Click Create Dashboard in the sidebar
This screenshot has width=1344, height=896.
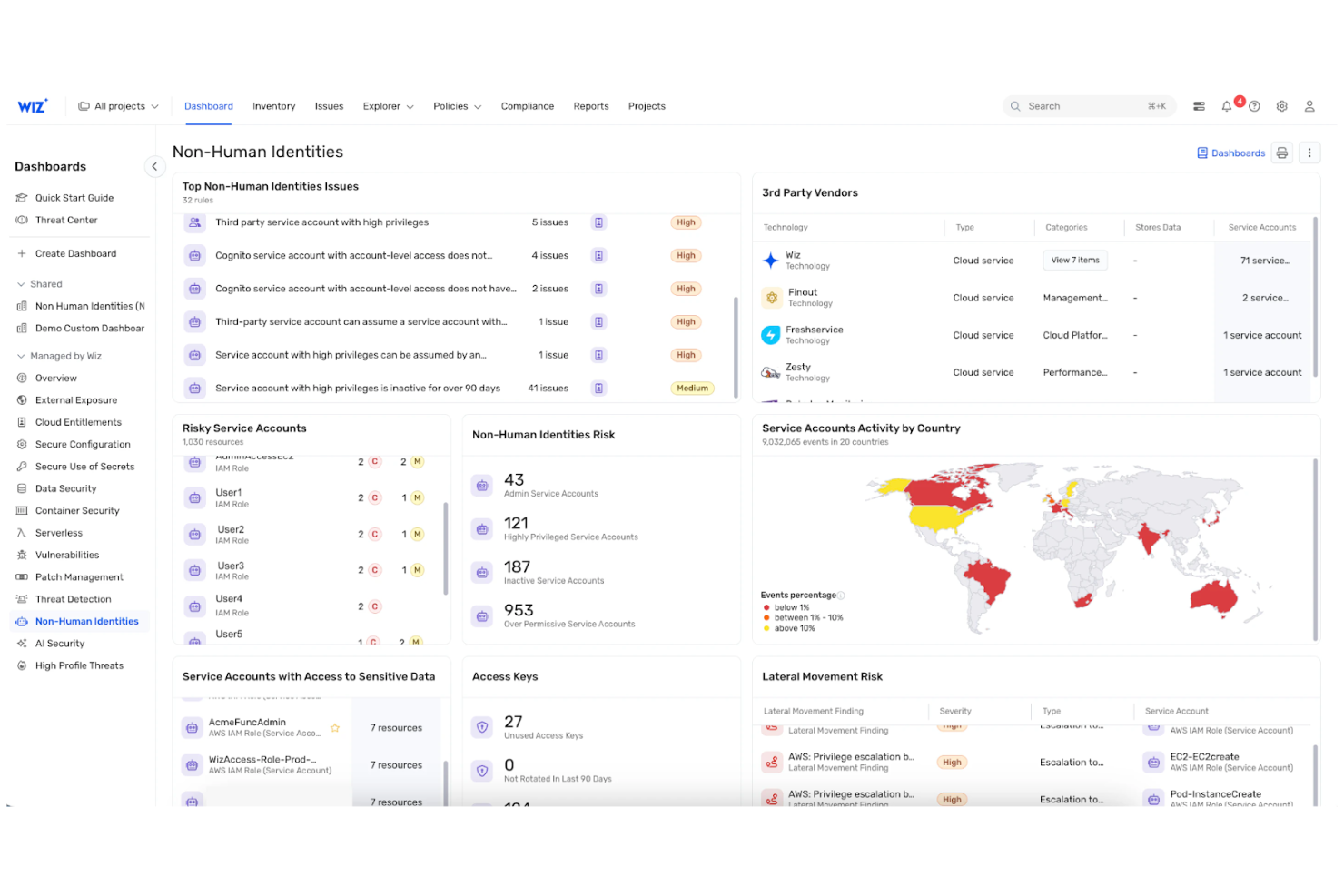[x=74, y=253]
